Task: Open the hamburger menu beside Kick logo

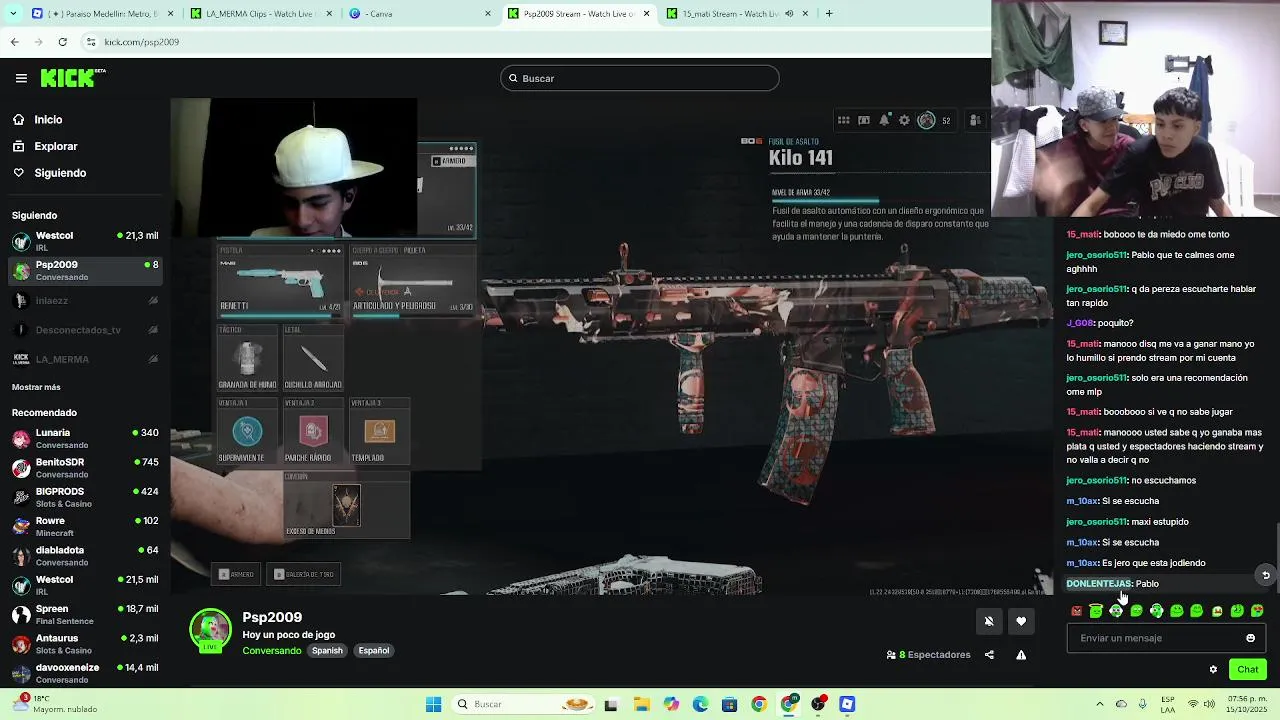Action: point(21,78)
